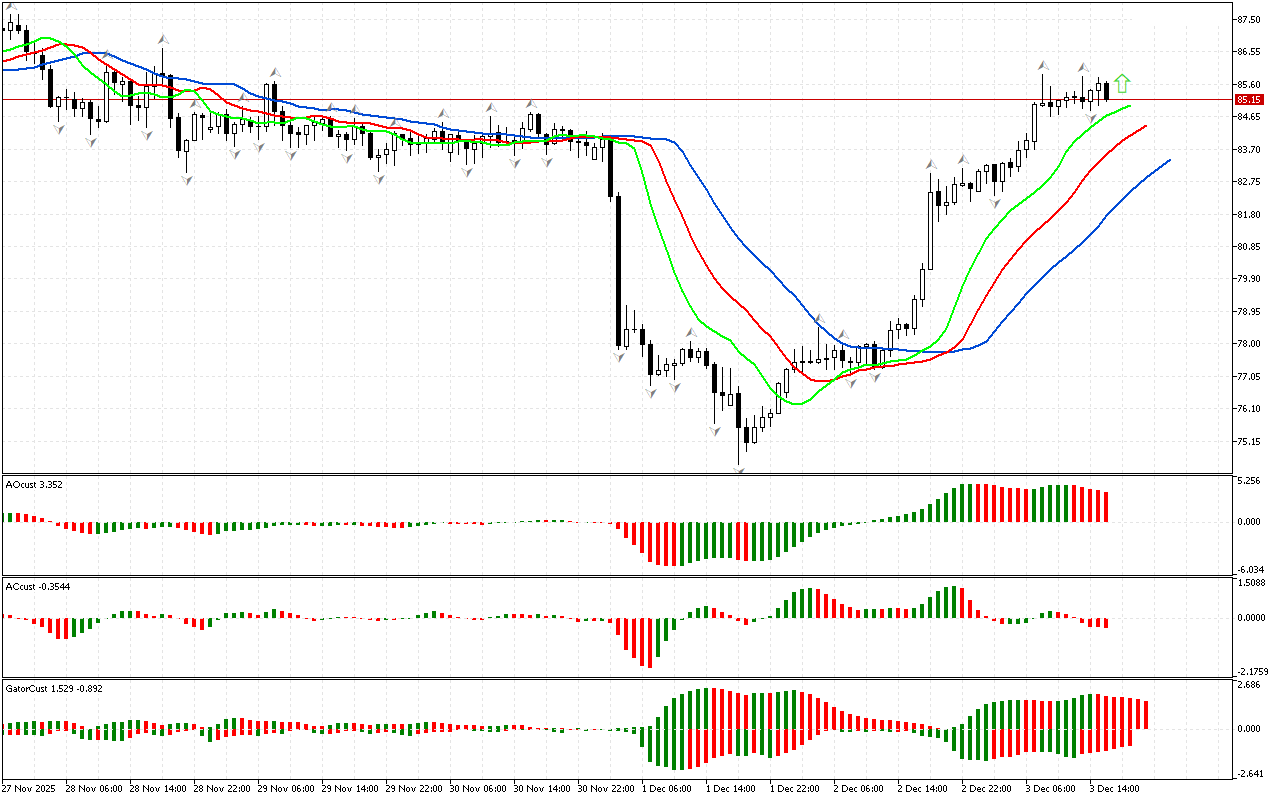This screenshot has height=800, width=1280.
Task: Click the large bearish candle of 30 Nov 22:00
Action: pyautogui.click(x=618, y=270)
